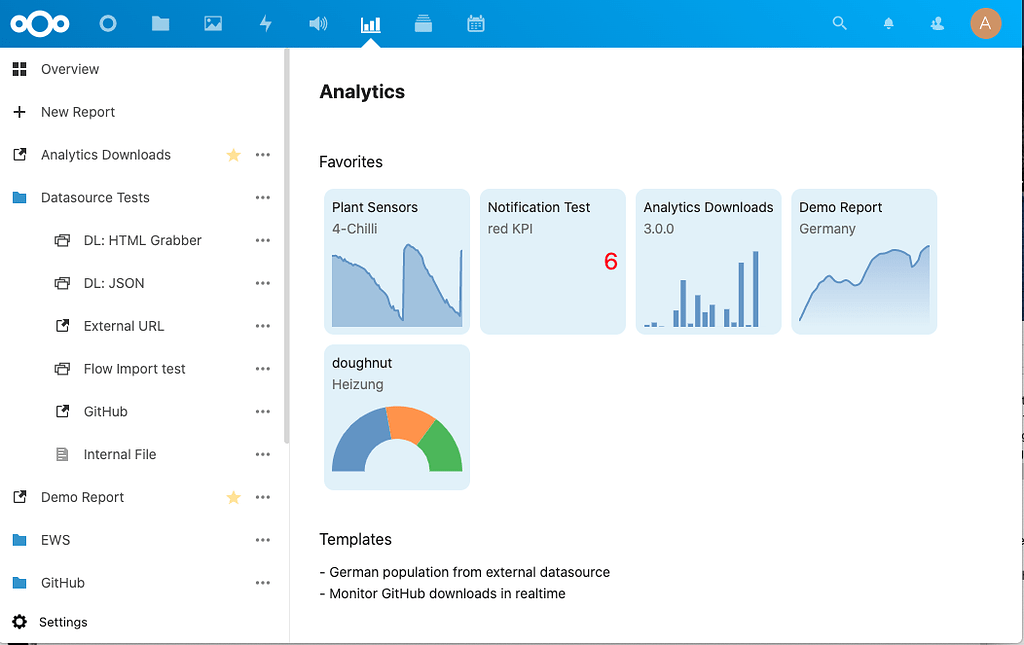The image size is (1024, 645).
Task: Open the German population template link
Action: click(468, 571)
